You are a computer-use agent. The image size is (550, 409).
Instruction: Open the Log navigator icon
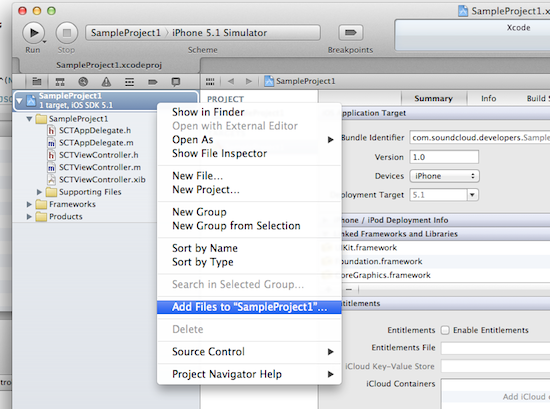pyautogui.click(x=176, y=82)
